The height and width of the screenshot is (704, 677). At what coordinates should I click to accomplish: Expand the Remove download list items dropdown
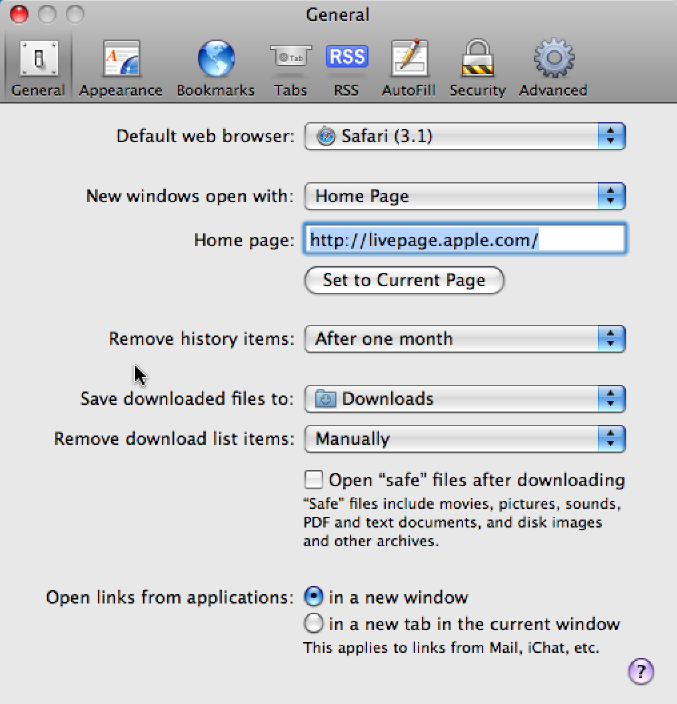tap(465, 439)
